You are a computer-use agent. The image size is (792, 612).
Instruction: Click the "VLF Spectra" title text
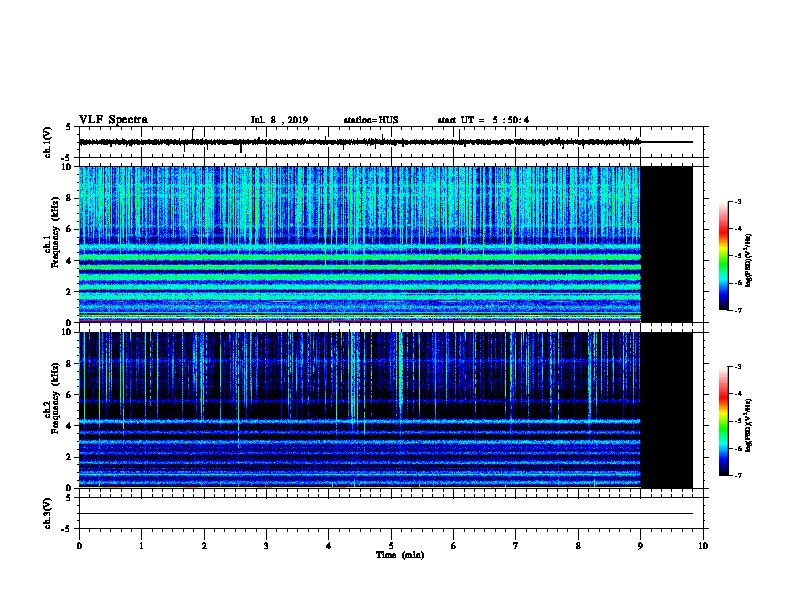[113, 120]
